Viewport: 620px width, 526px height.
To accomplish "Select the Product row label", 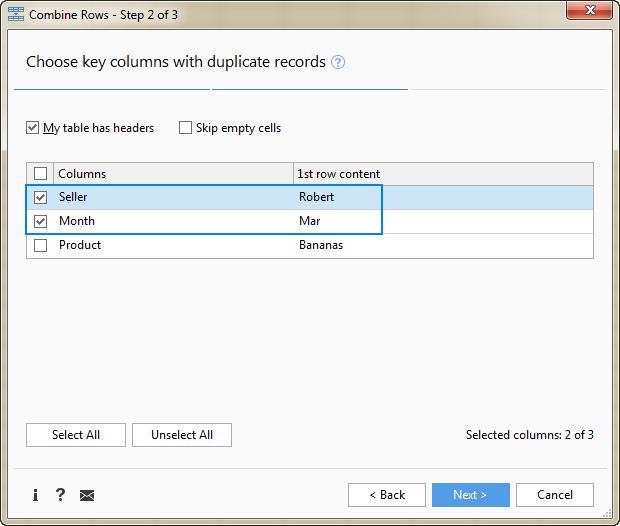I will tap(80, 245).
